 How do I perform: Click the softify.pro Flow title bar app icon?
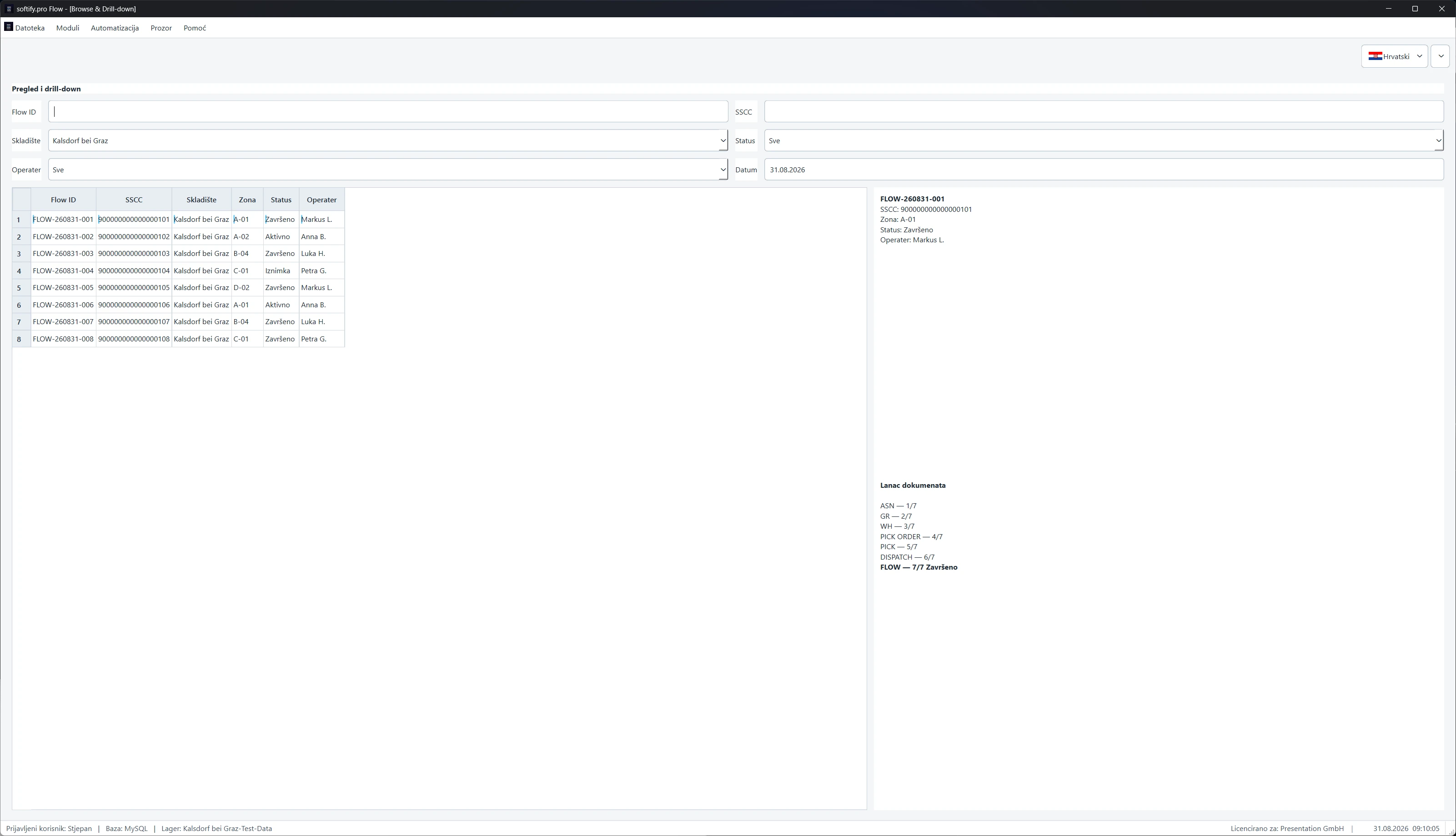click(x=9, y=9)
